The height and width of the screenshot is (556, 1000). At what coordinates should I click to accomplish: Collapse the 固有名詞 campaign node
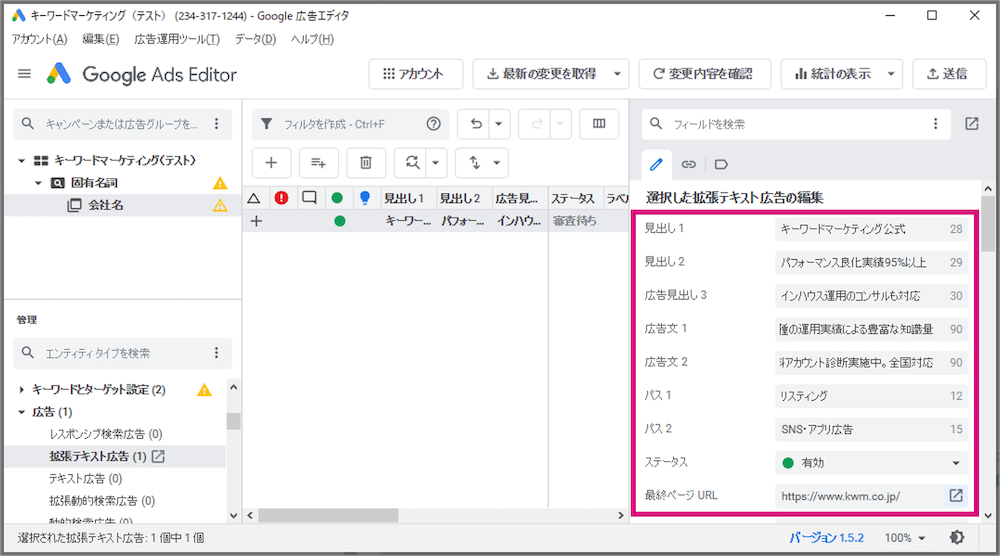tap(38, 183)
